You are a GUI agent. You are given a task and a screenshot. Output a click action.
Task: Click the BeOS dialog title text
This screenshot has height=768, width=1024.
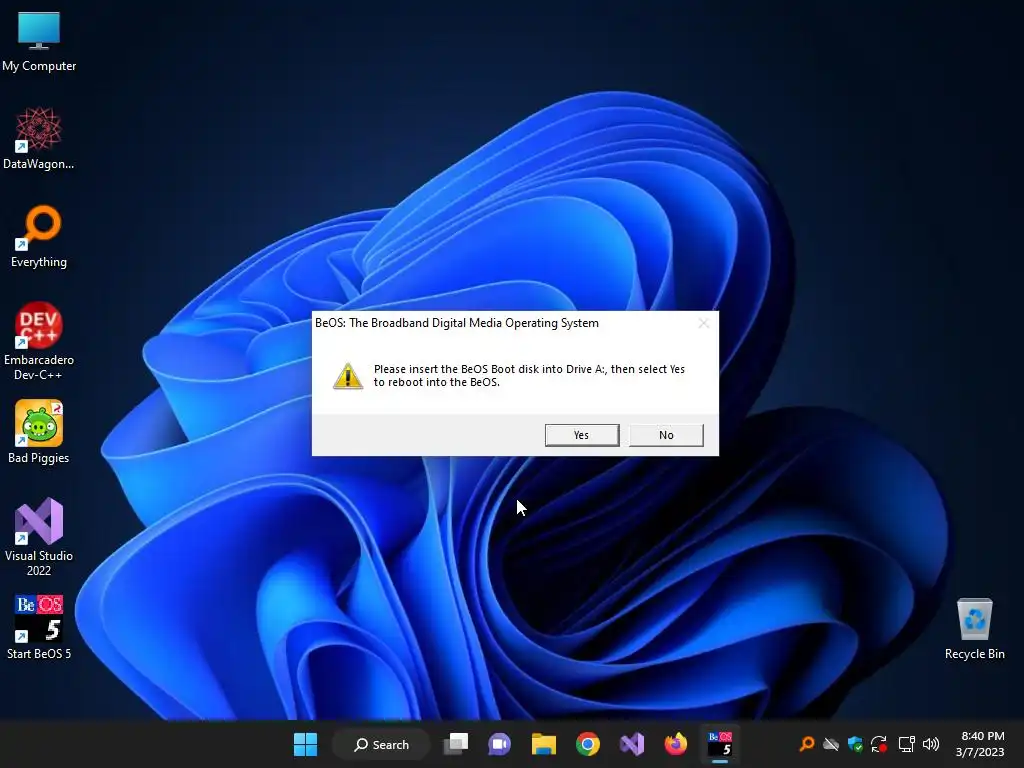pyautogui.click(x=456, y=323)
